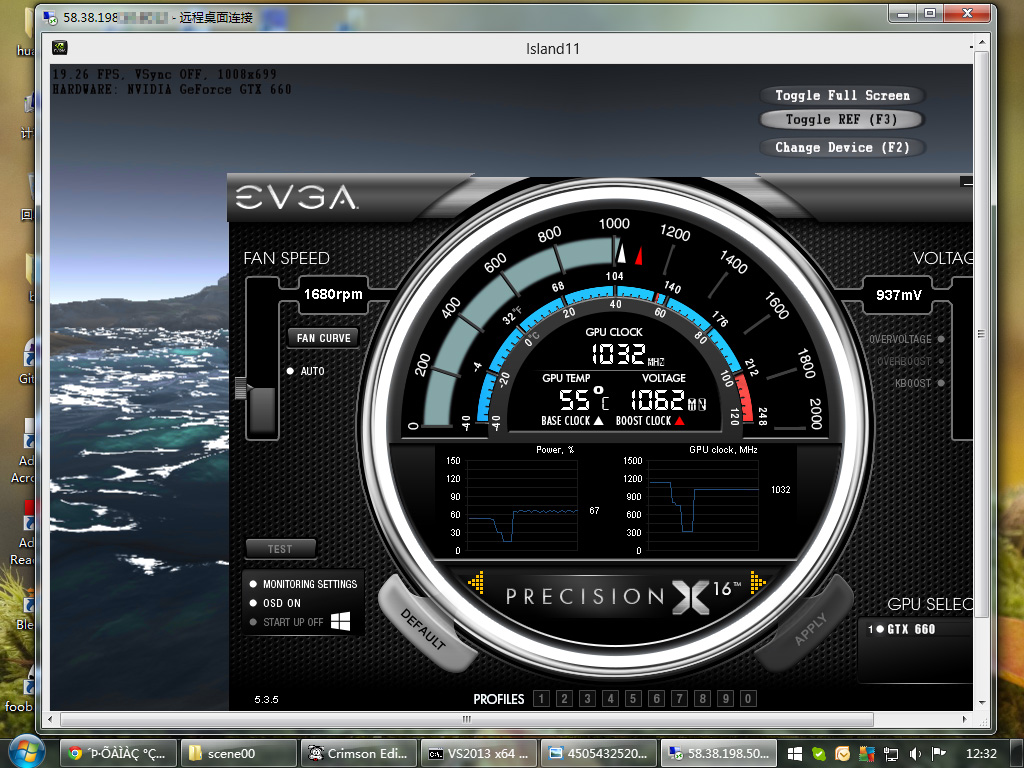
Task: Click the GPU temp 55°C readout
Action: pyautogui.click(x=585, y=399)
